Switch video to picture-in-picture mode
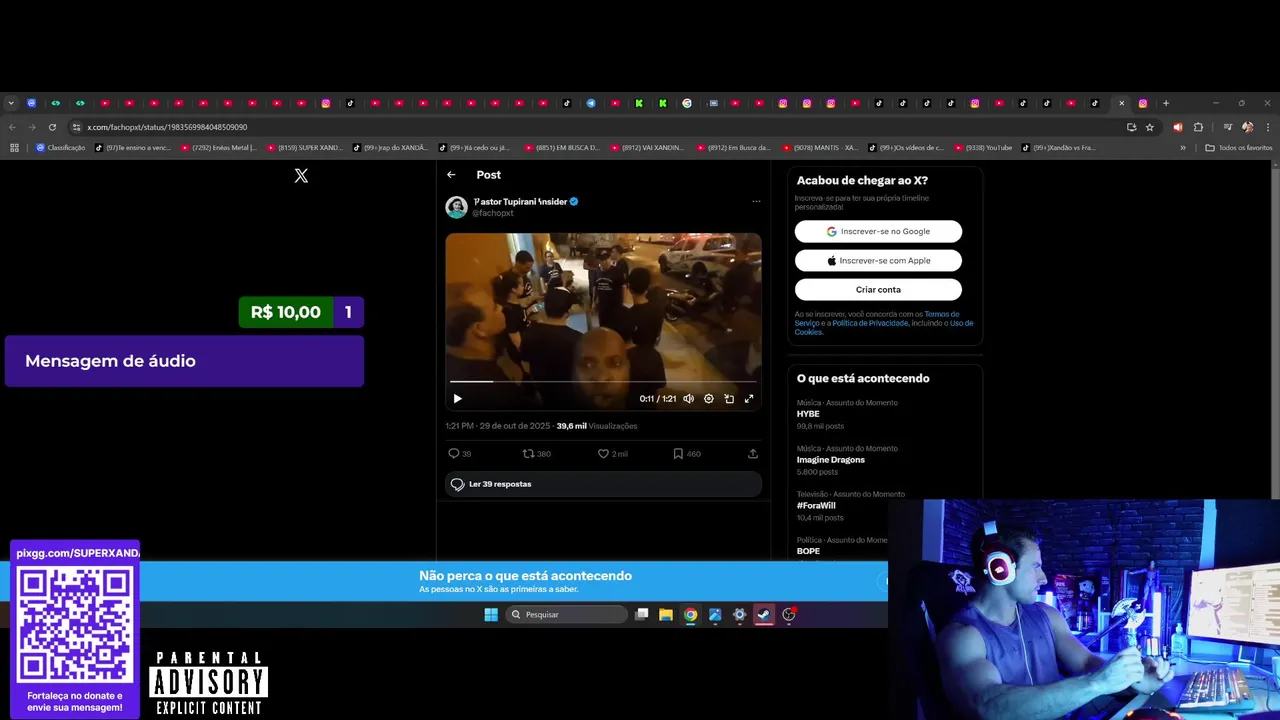The height and width of the screenshot is (720, 1280). 728,398
